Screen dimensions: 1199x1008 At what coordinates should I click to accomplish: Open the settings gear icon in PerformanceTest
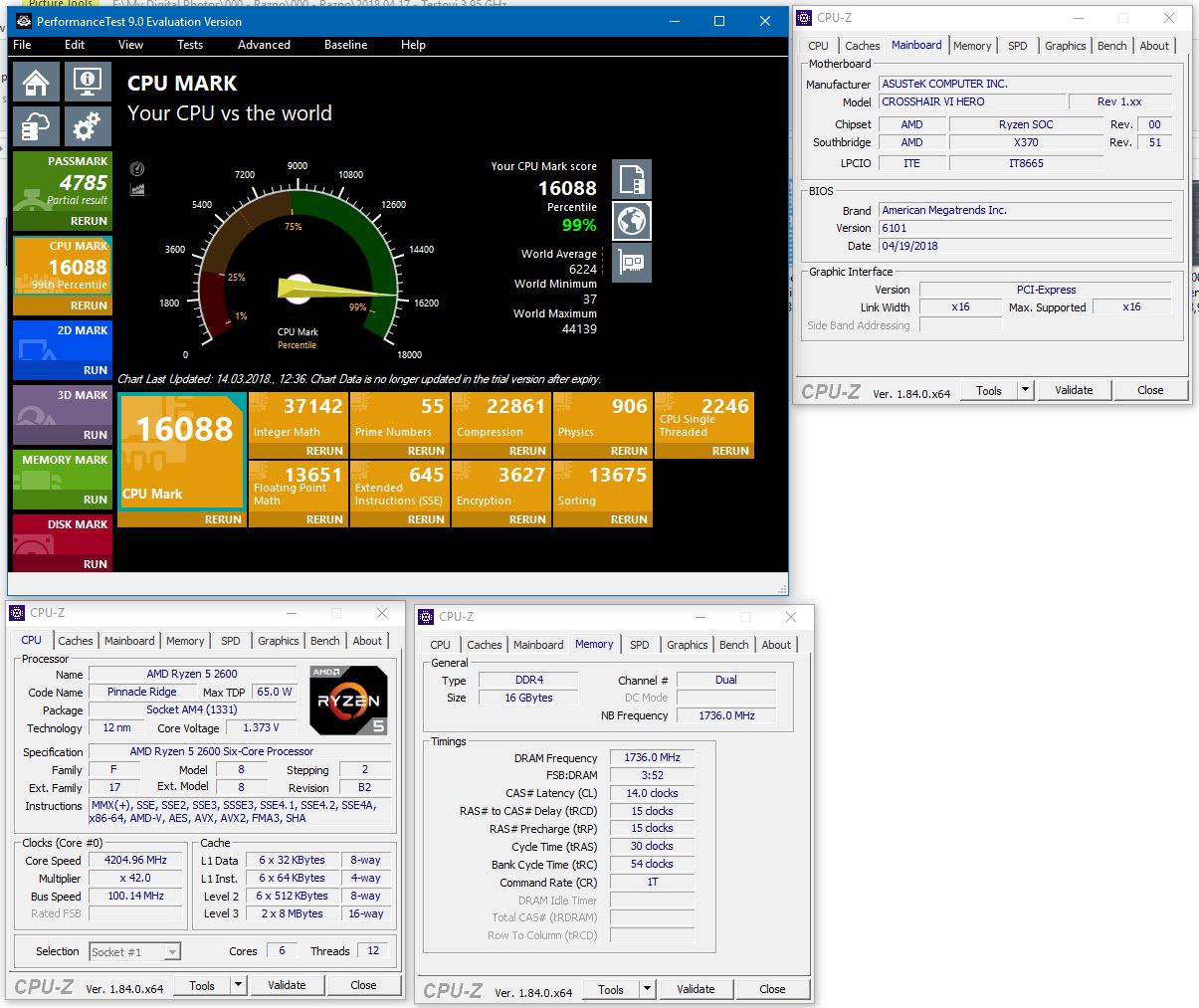[87, 127]
